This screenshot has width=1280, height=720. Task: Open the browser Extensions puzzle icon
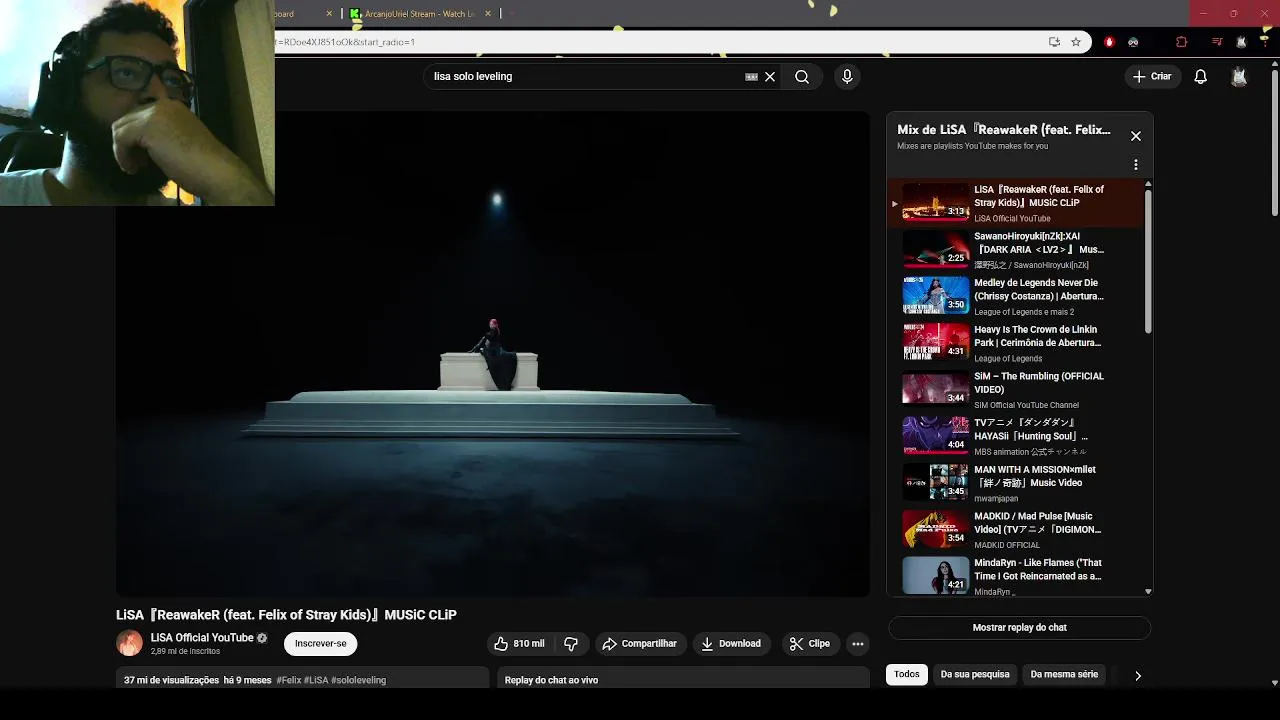tap(1182, 42)
